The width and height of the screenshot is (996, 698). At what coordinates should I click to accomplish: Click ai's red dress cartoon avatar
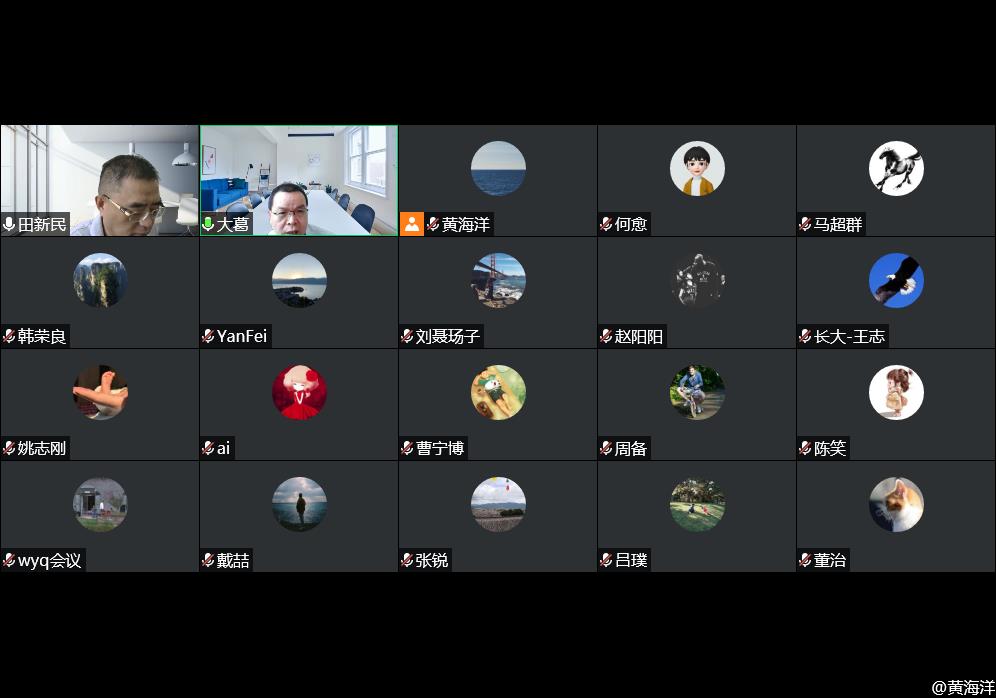[x=299, y=392]
